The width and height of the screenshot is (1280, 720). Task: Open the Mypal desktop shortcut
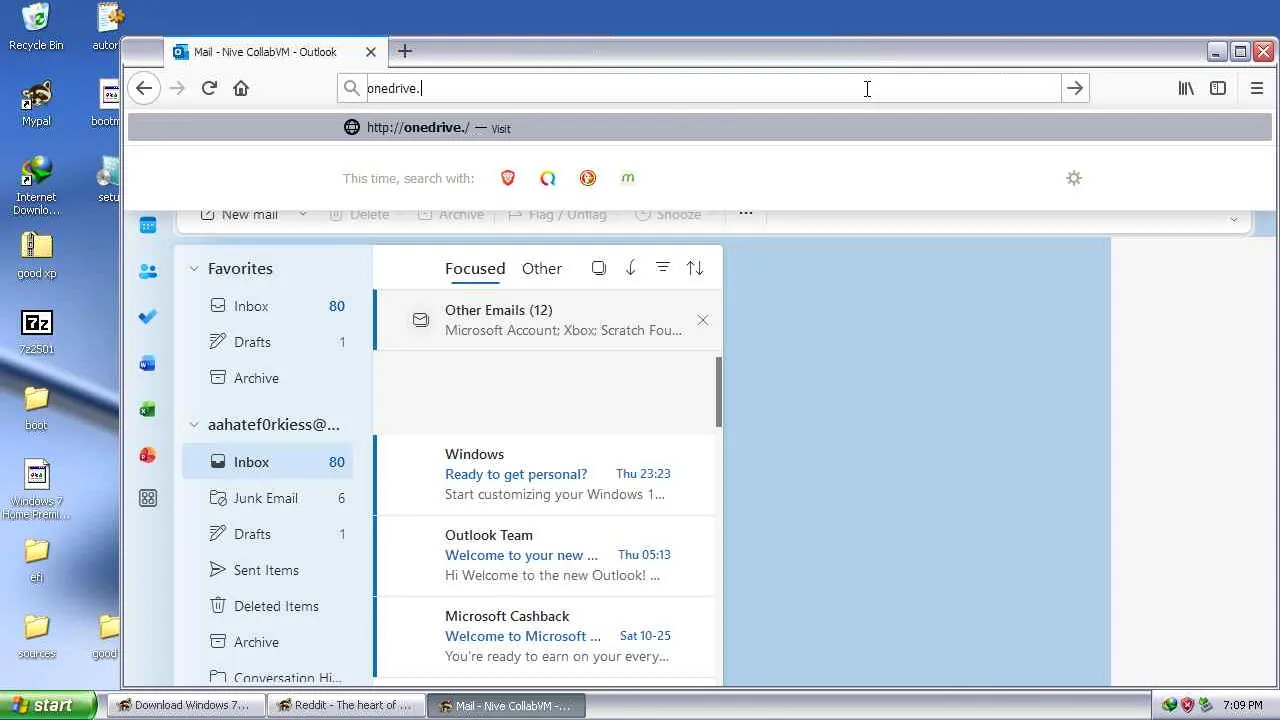click(x=36, y=104)
